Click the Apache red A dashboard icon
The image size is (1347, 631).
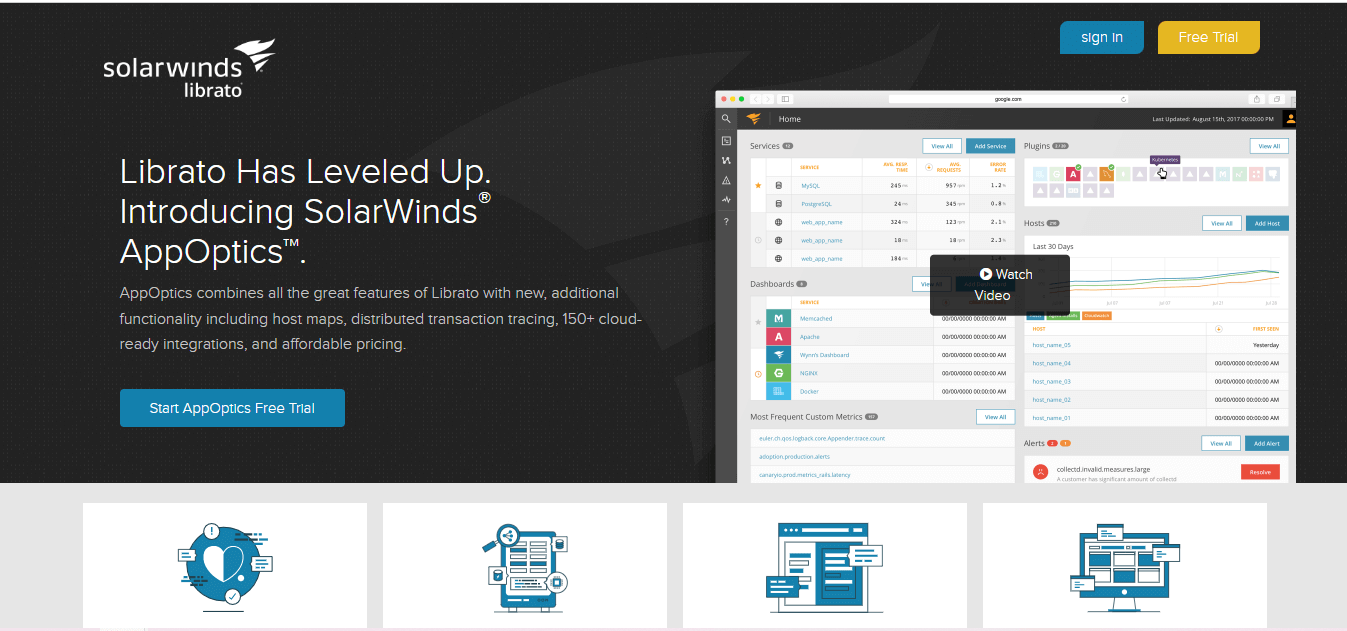[778, 337]
